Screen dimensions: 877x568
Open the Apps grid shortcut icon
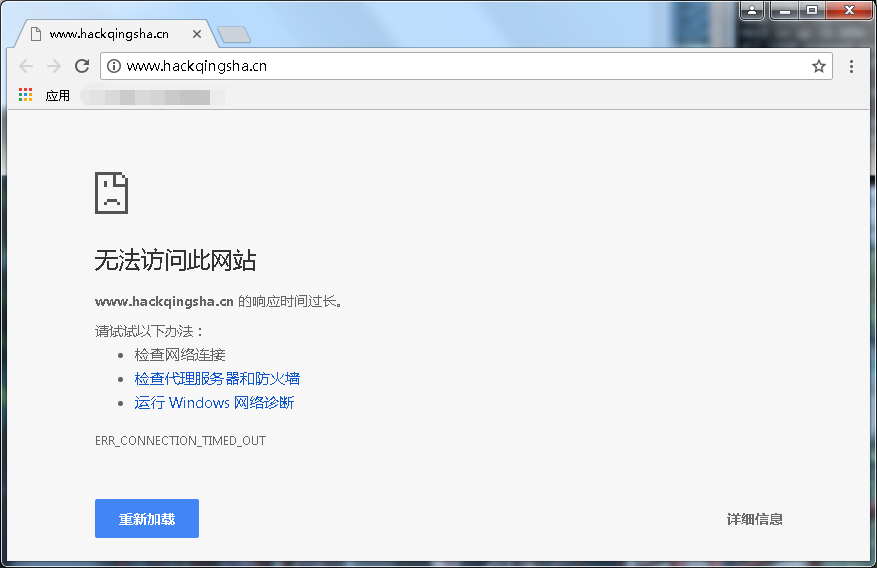click(26, 95)
